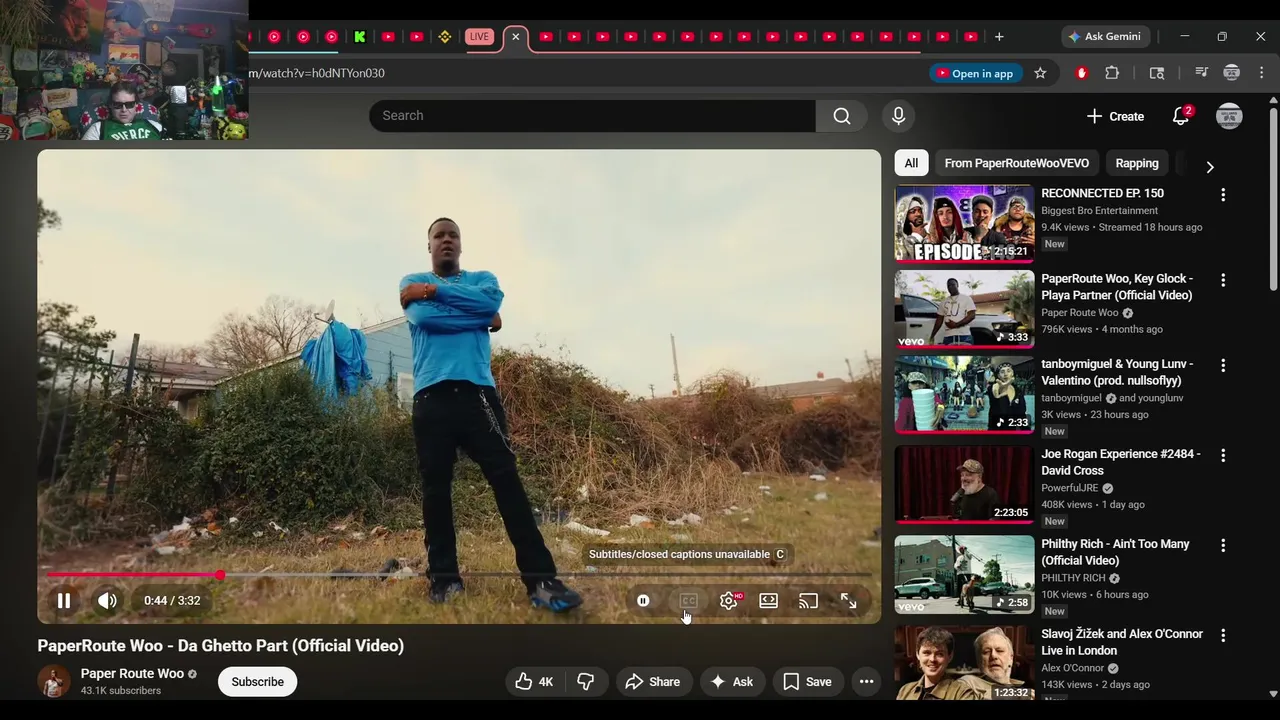Open PaperRoute Woo, Key Glock - Playa Partner title
This screenshot has width=1280, height=720.
pyautogui.click(x=1117, y=287)
